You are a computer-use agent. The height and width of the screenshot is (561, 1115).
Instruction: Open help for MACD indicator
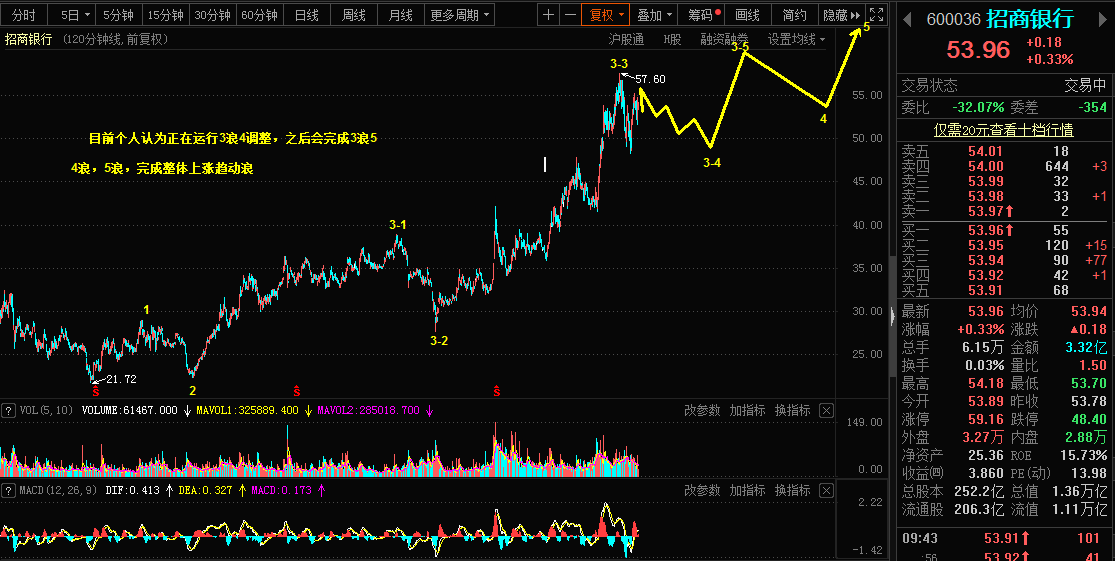coord(9,490)
